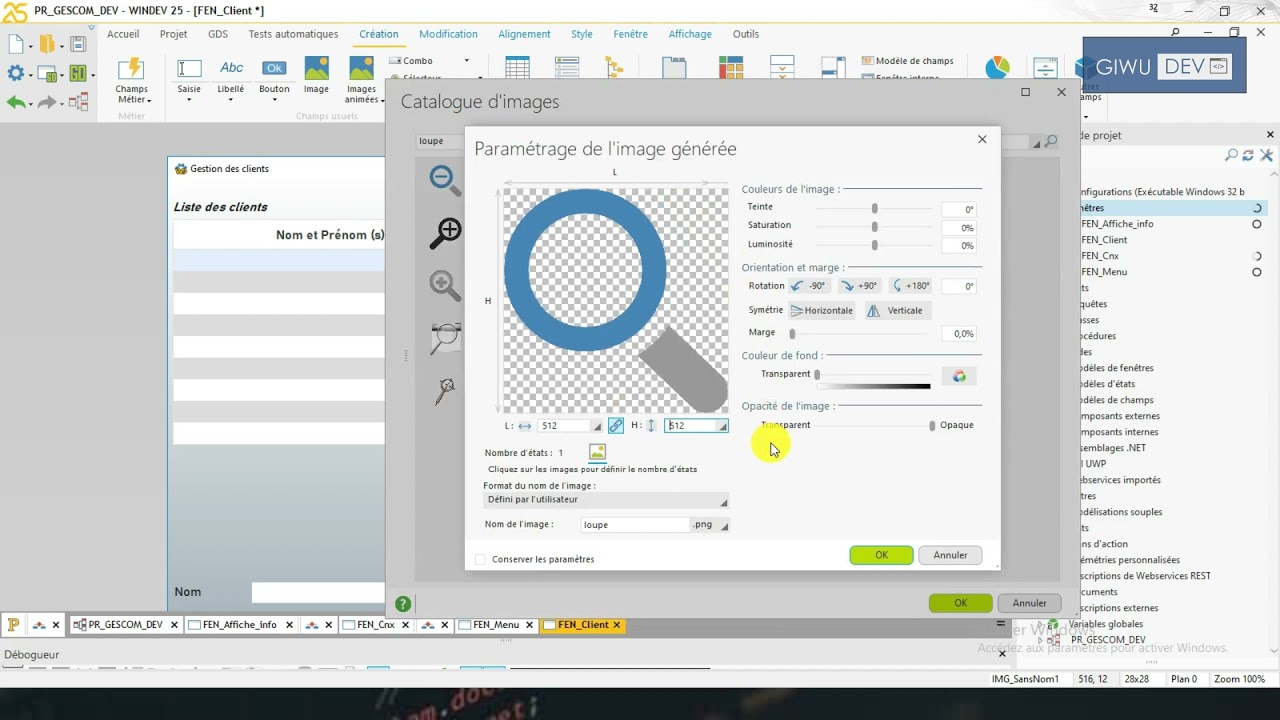This screenshot has height=720, width=1280.
Task: Switch to the Alignement ribbon tab
Action: (524, 34)
